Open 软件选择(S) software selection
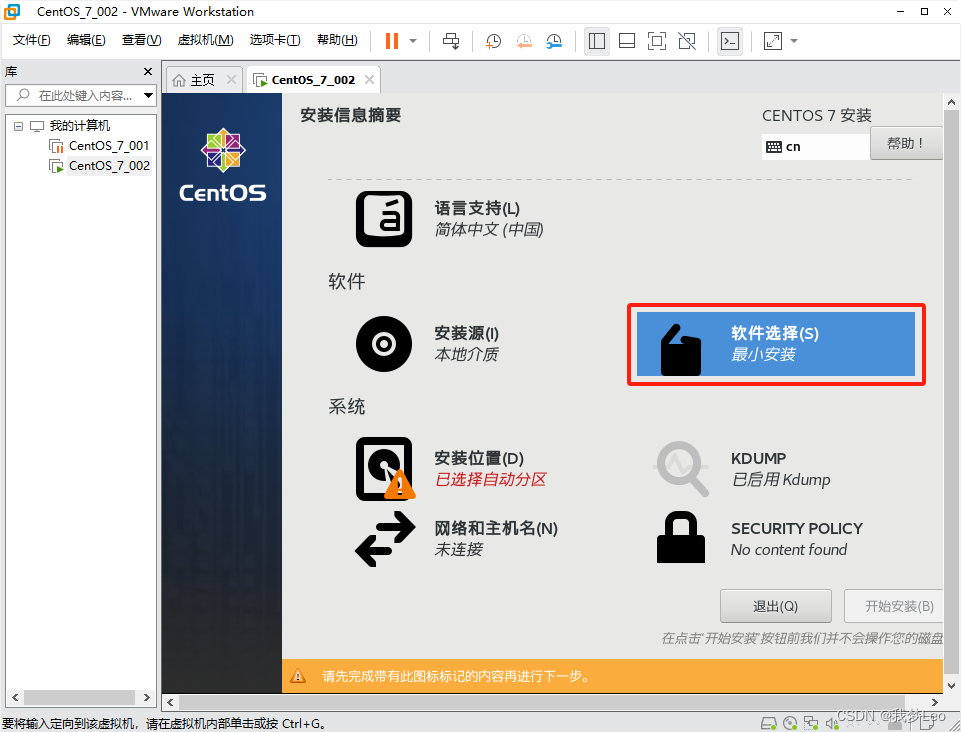This screenshot has width=961, height=732. point(776,344)
